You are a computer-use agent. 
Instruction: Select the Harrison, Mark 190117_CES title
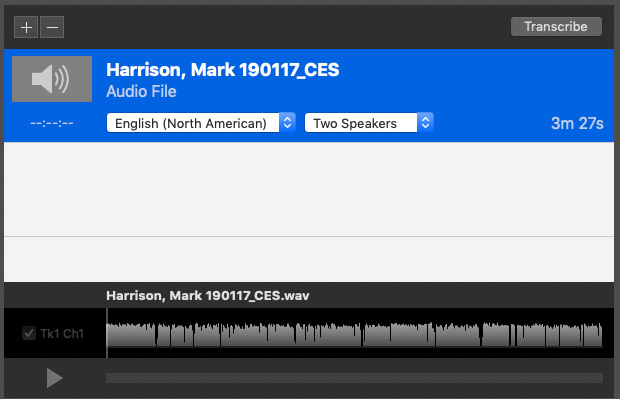223,70
